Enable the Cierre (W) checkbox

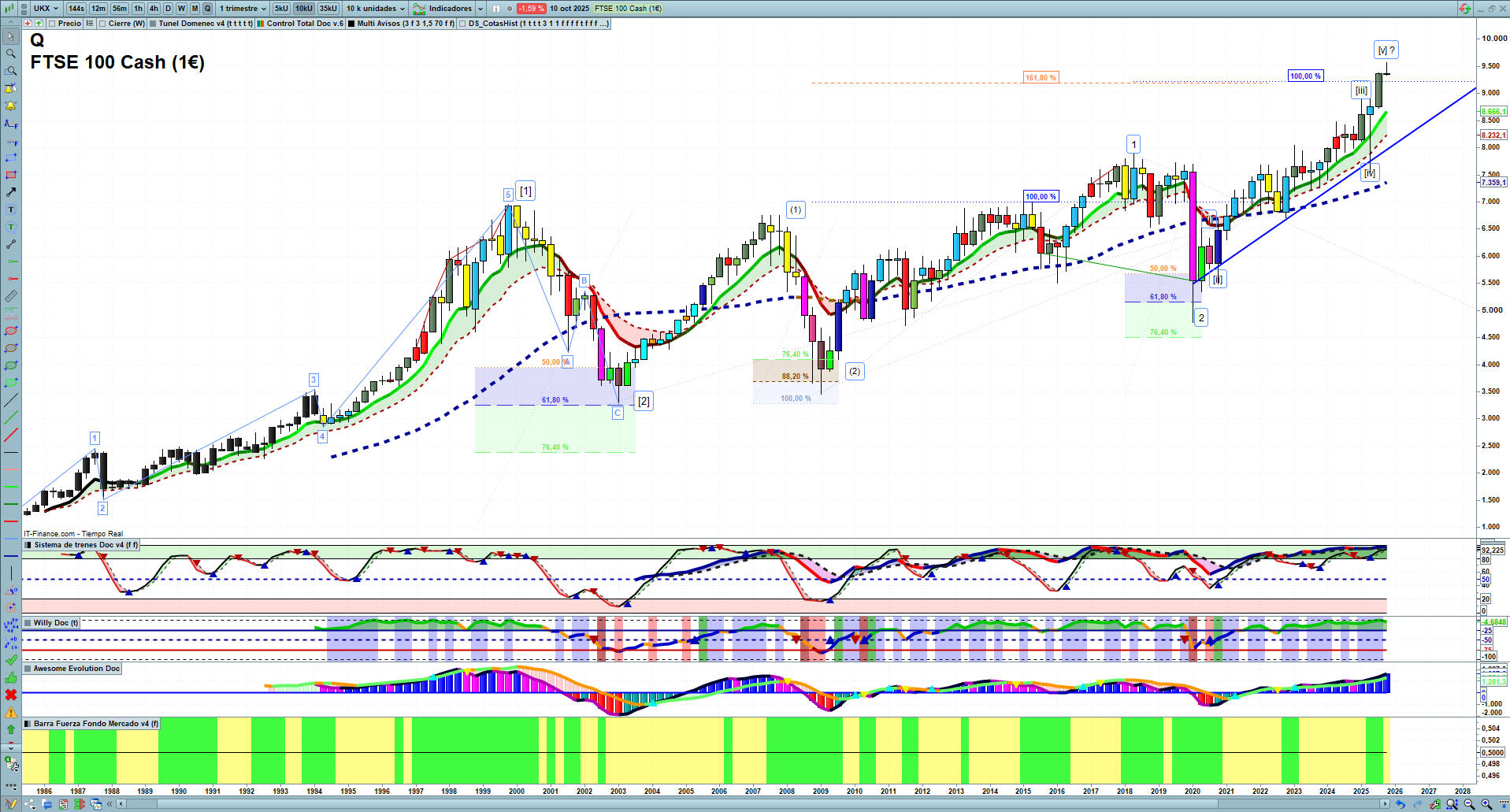[103, 24]
